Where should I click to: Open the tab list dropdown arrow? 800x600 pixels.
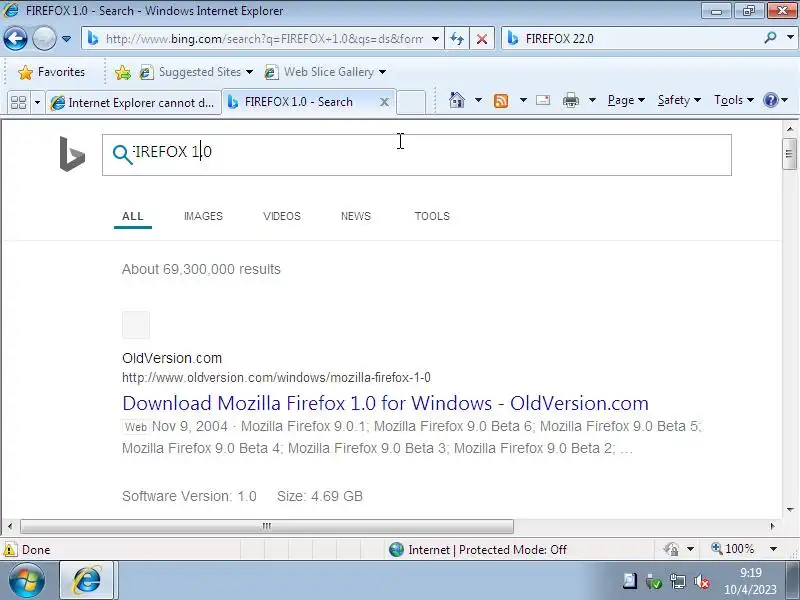[37, 103]
